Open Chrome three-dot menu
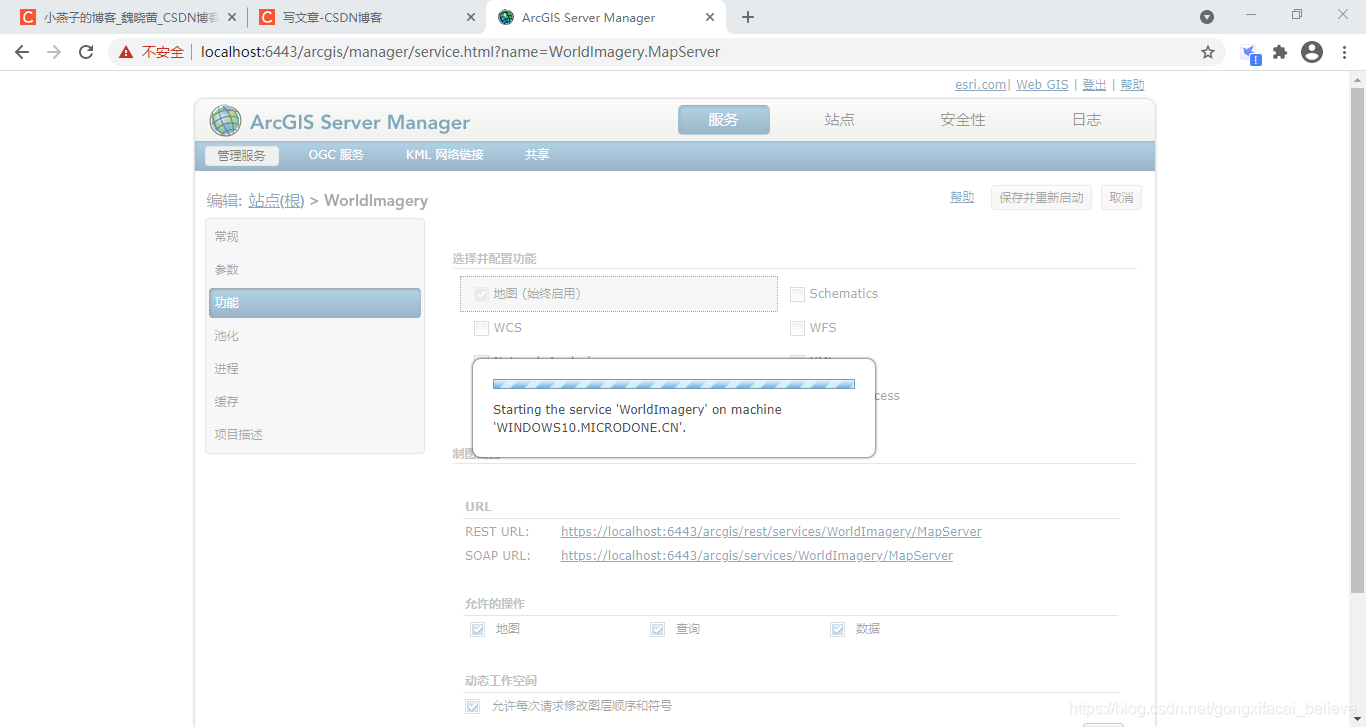This screenshot has height=727, width=1366. [x=1344, y=52]
